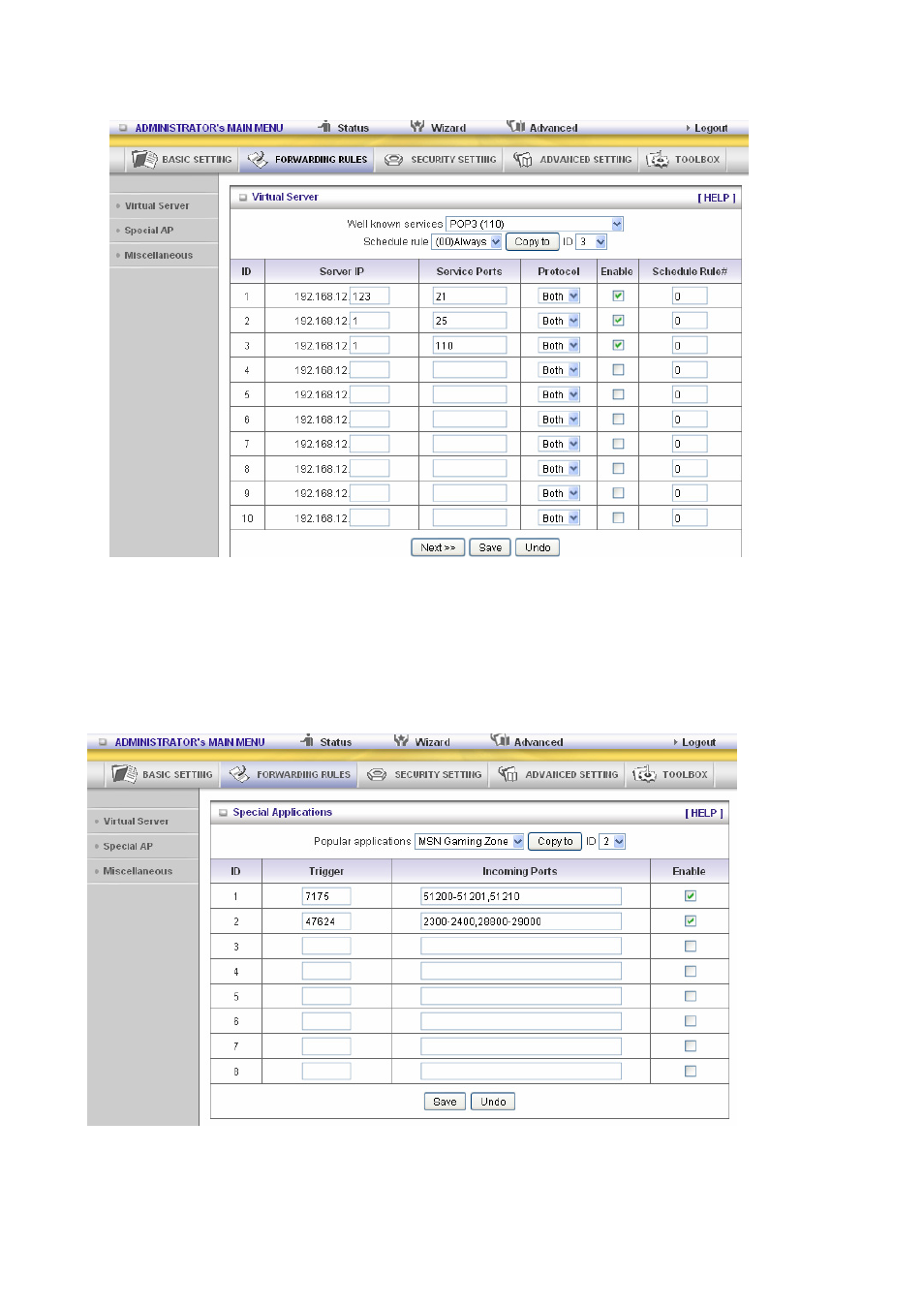The height and width of the screenshot is (1308, 924).
Task: Open Virtual Server in upper sidebar
Action: pos(157,206)
